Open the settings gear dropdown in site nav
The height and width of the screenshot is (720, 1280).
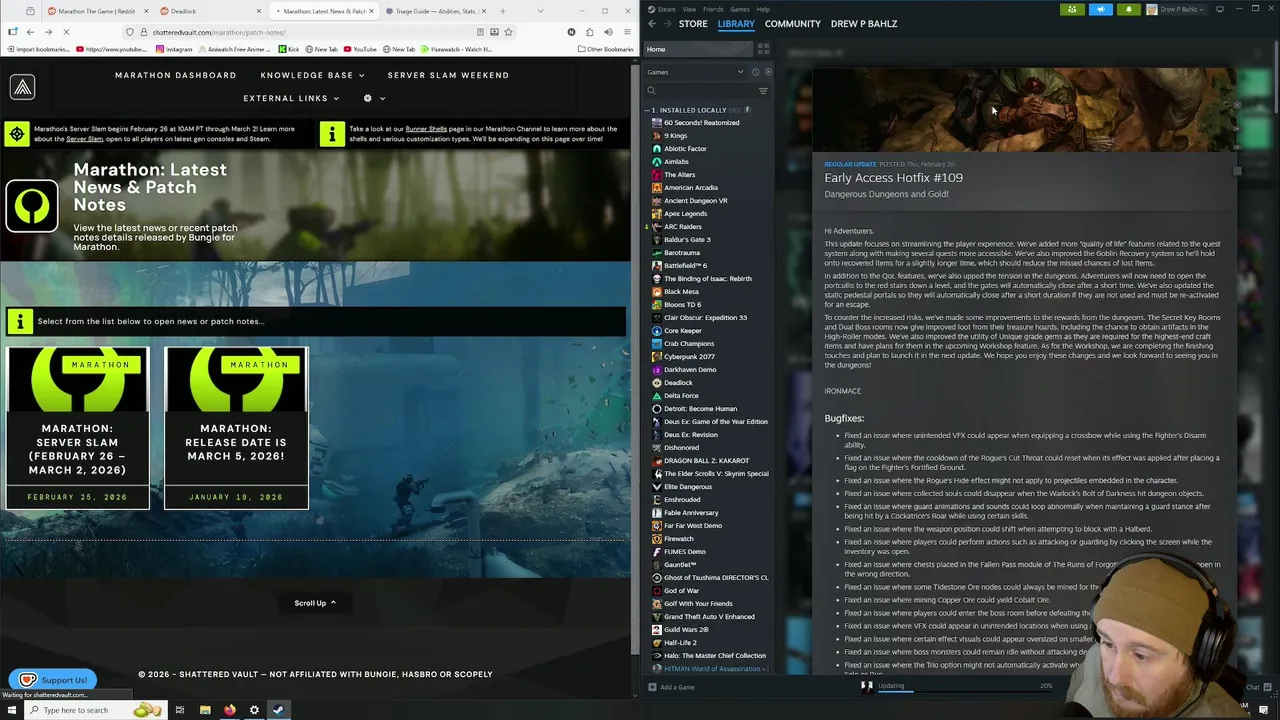375,98
